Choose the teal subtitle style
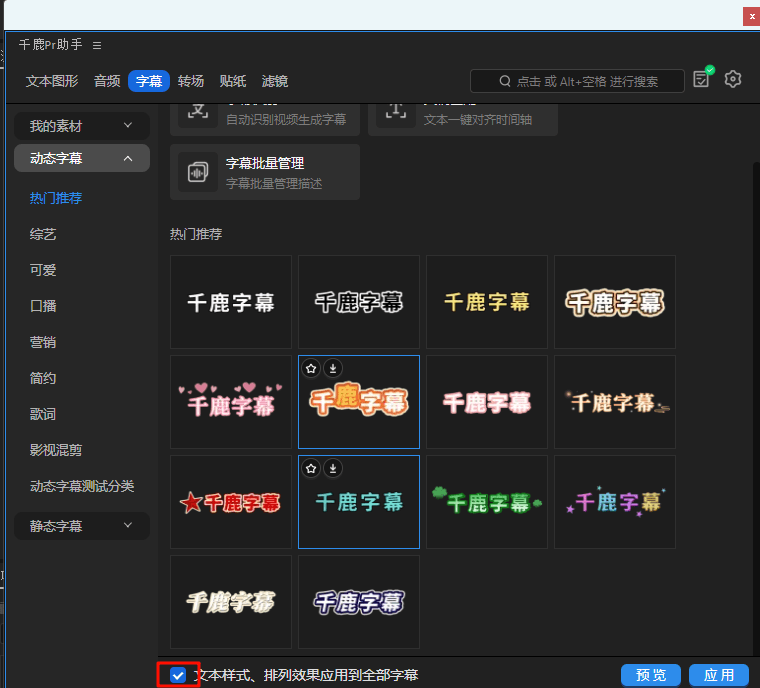Viewport: 760px width, 688px height. [x=359, y=502]
